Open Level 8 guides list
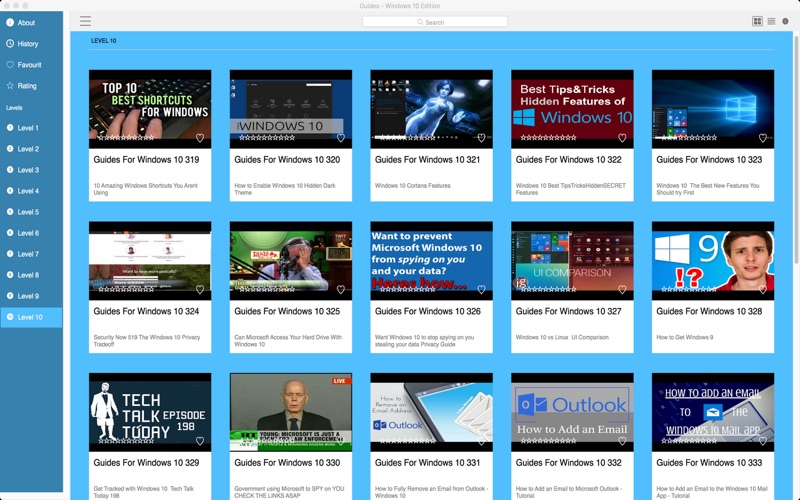Viewport: 800px width, 500px height. pos(31,275)
